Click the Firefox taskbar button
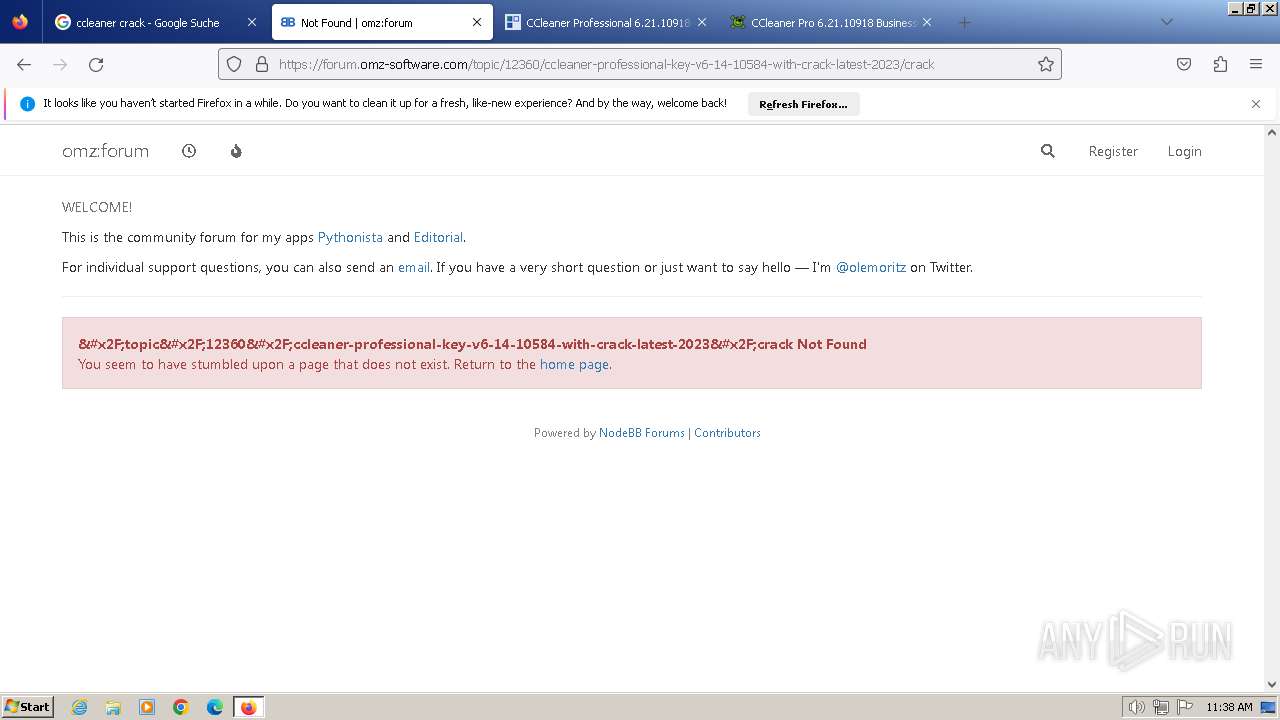The height and width of the screenshot is (720, 1280). point(248,707)
